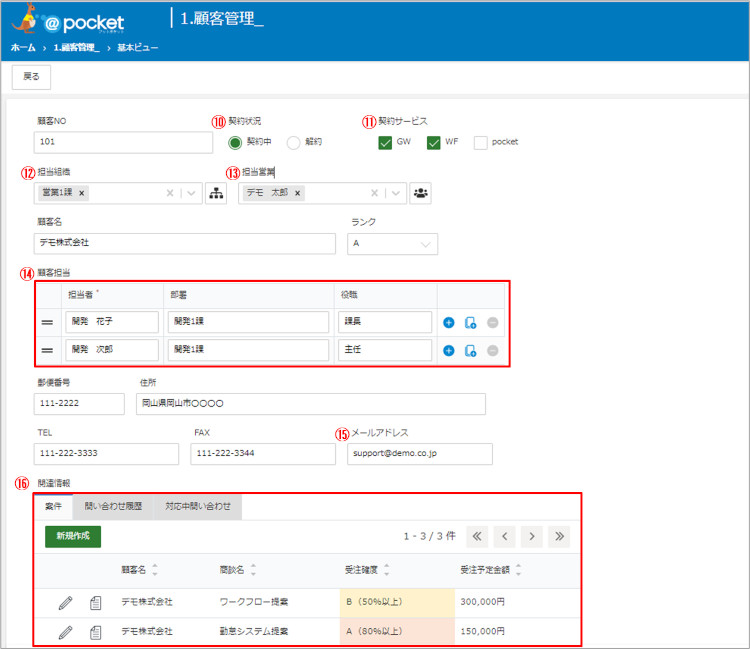Click the 課長 position field
Screen dimensions: 750x649
tap(385, 322)
